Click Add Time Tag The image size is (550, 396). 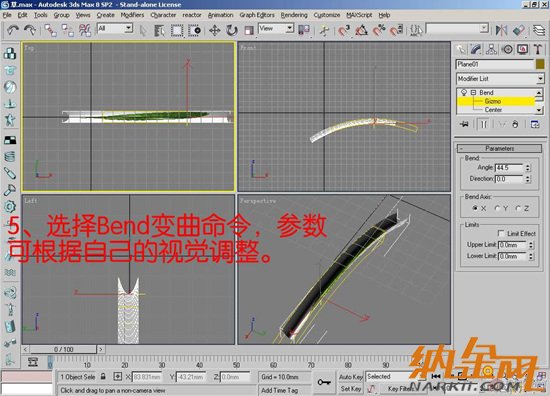pyautogui.click(x=280, y=390)
